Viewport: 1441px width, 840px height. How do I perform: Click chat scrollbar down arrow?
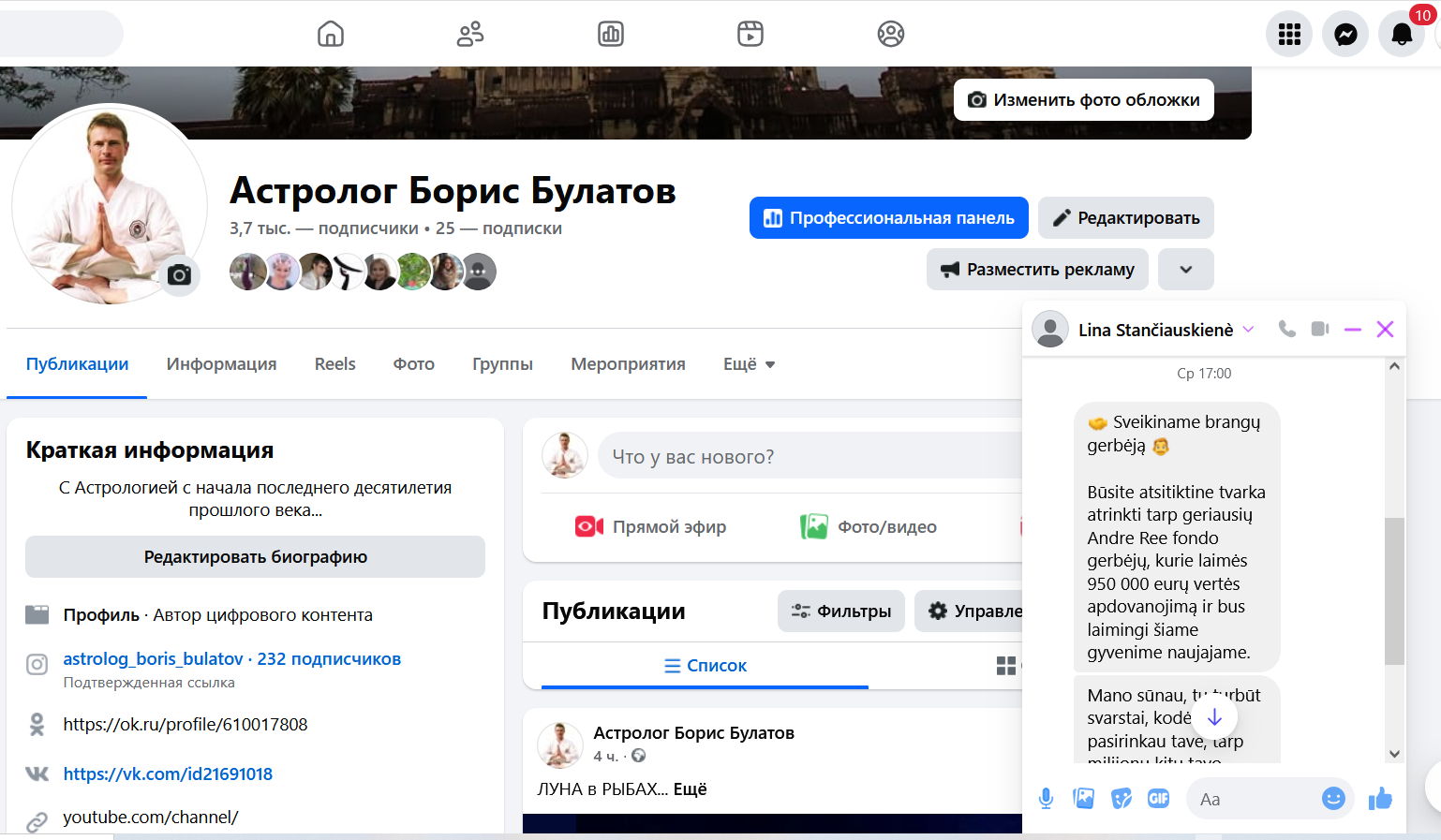pos(1394,754)
